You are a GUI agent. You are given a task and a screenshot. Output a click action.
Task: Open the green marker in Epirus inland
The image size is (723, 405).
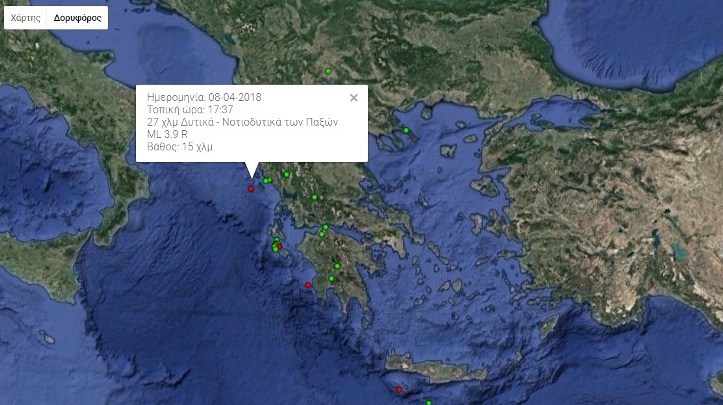tap(286, 174)
